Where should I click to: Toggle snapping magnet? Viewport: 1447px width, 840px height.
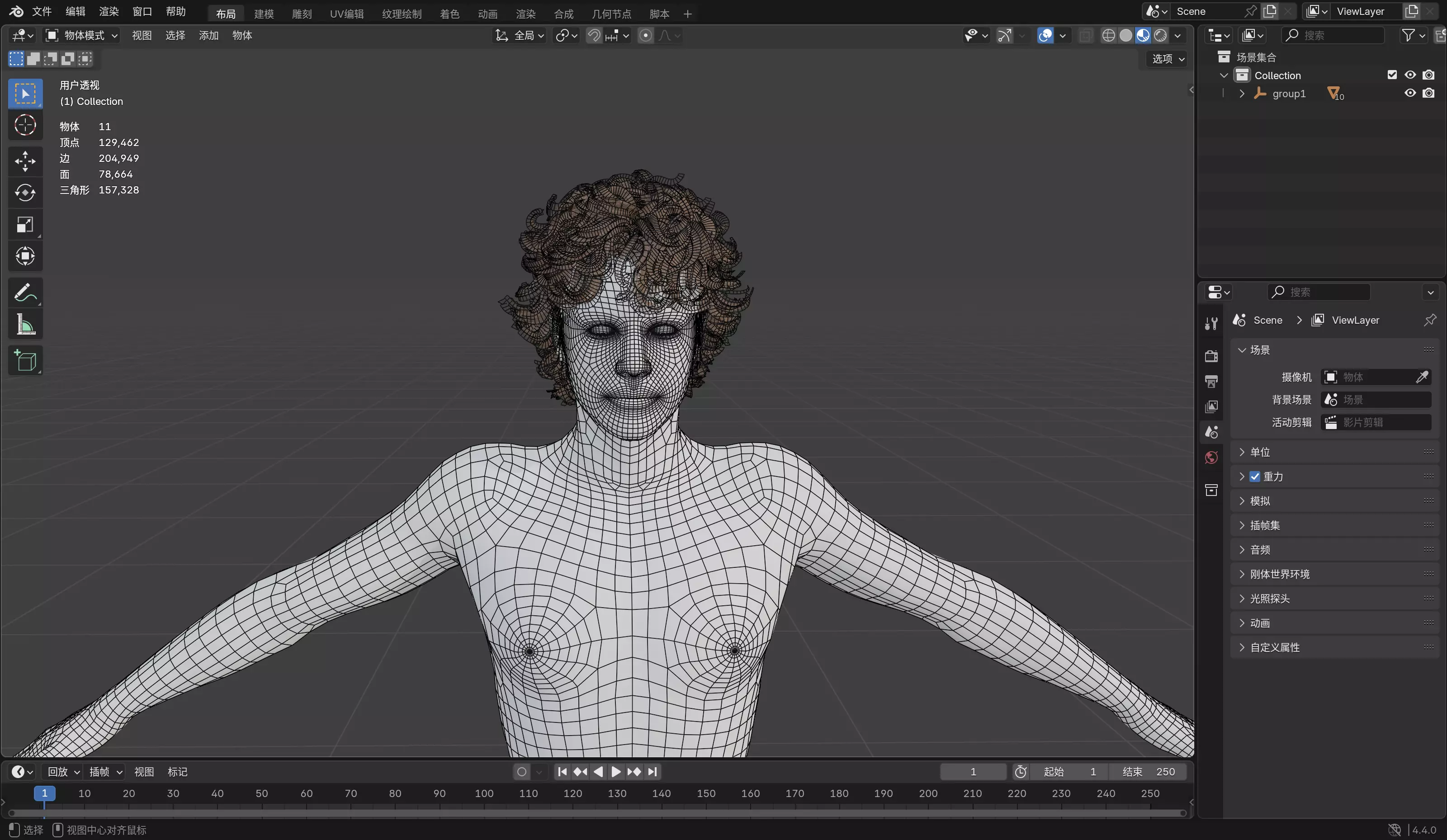point(594,36)
